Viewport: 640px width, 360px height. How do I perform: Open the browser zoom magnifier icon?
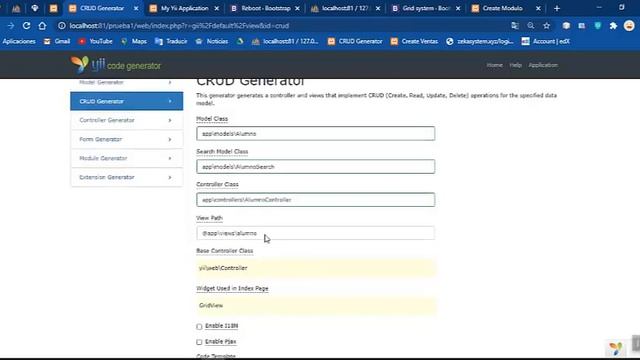(531, 26)
